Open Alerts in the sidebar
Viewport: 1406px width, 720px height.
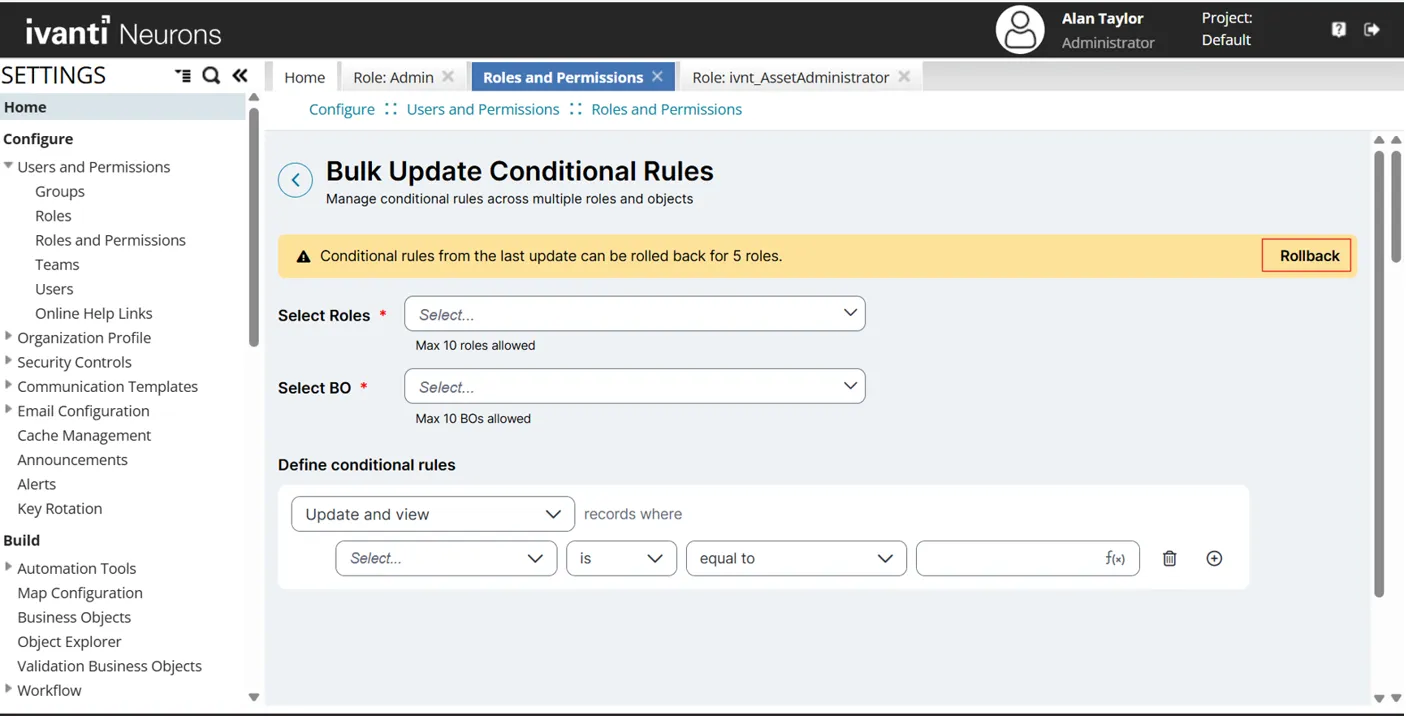(36, 484)
